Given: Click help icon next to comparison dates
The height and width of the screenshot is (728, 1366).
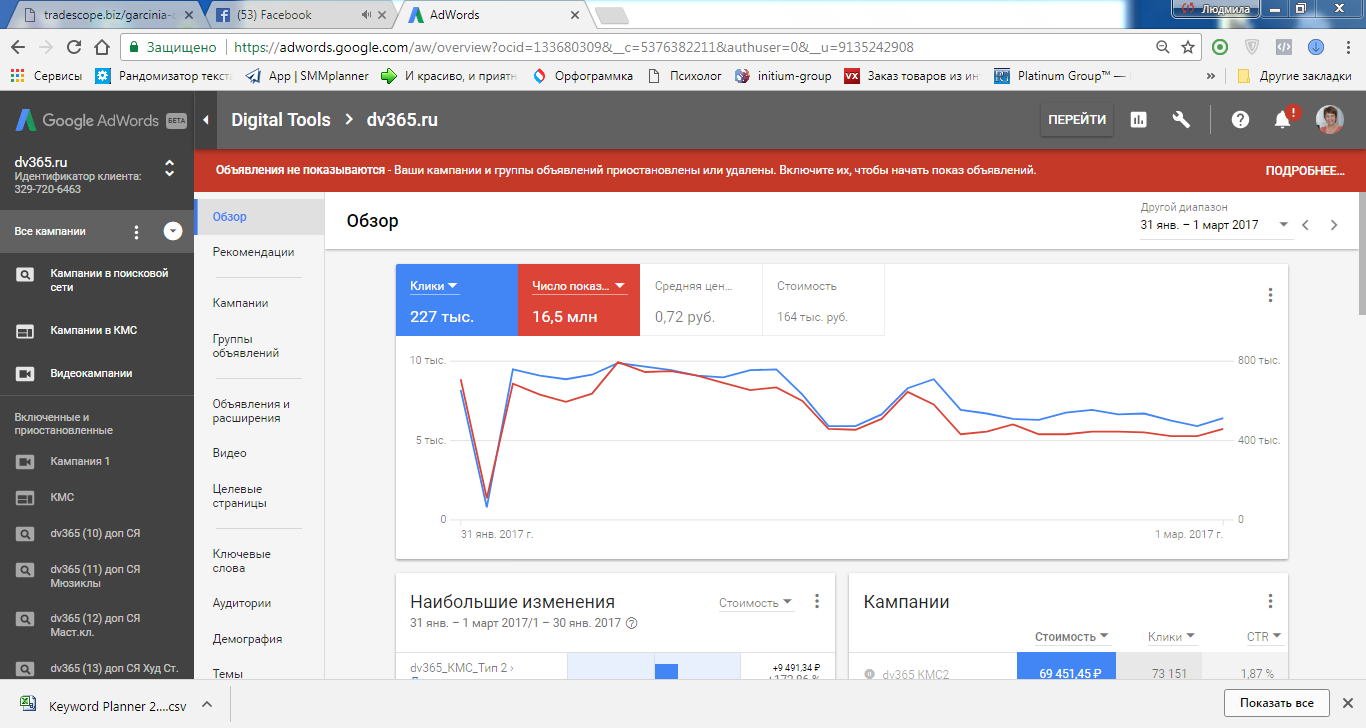Looking at the screenshot, I should pyautogui.click(x=631, y=623).
